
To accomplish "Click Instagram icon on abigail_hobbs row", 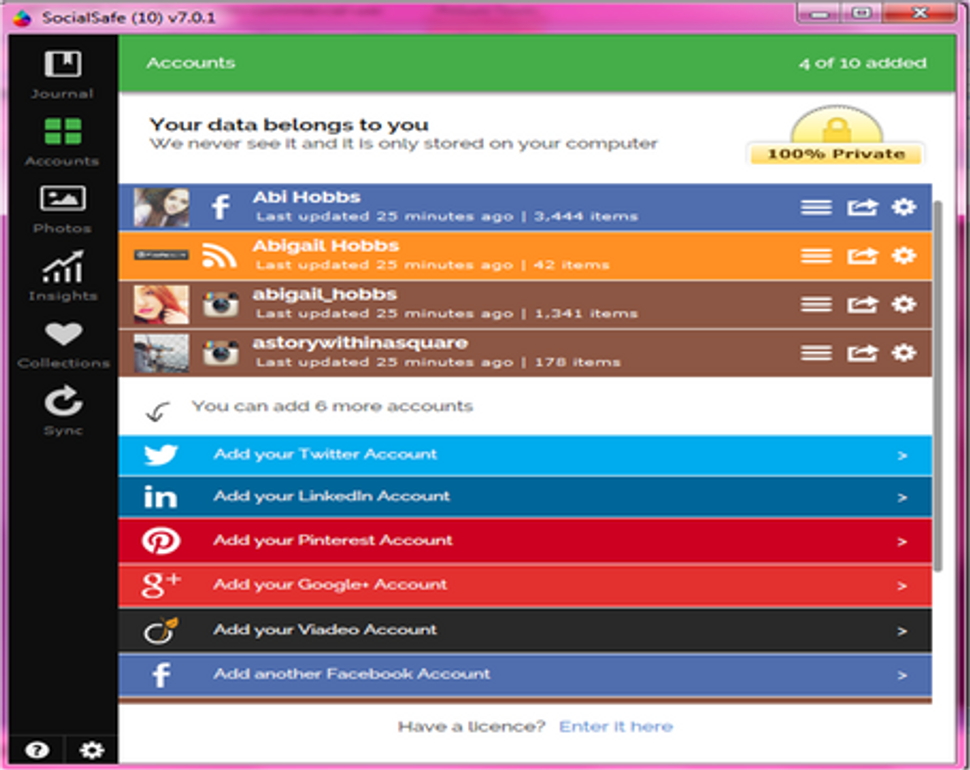I will (x=221, y=304).
